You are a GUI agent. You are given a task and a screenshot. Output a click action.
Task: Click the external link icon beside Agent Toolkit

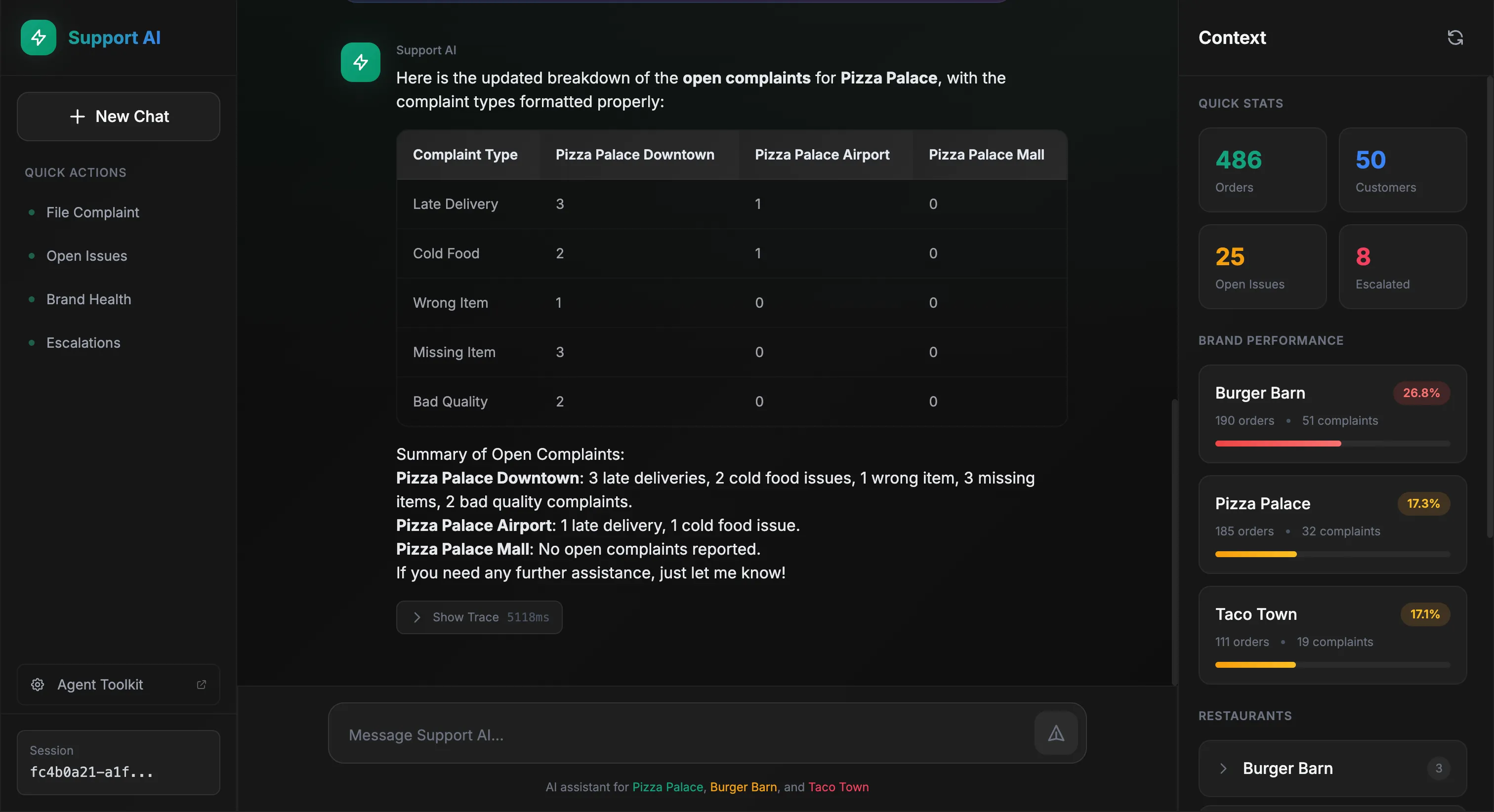201,685
